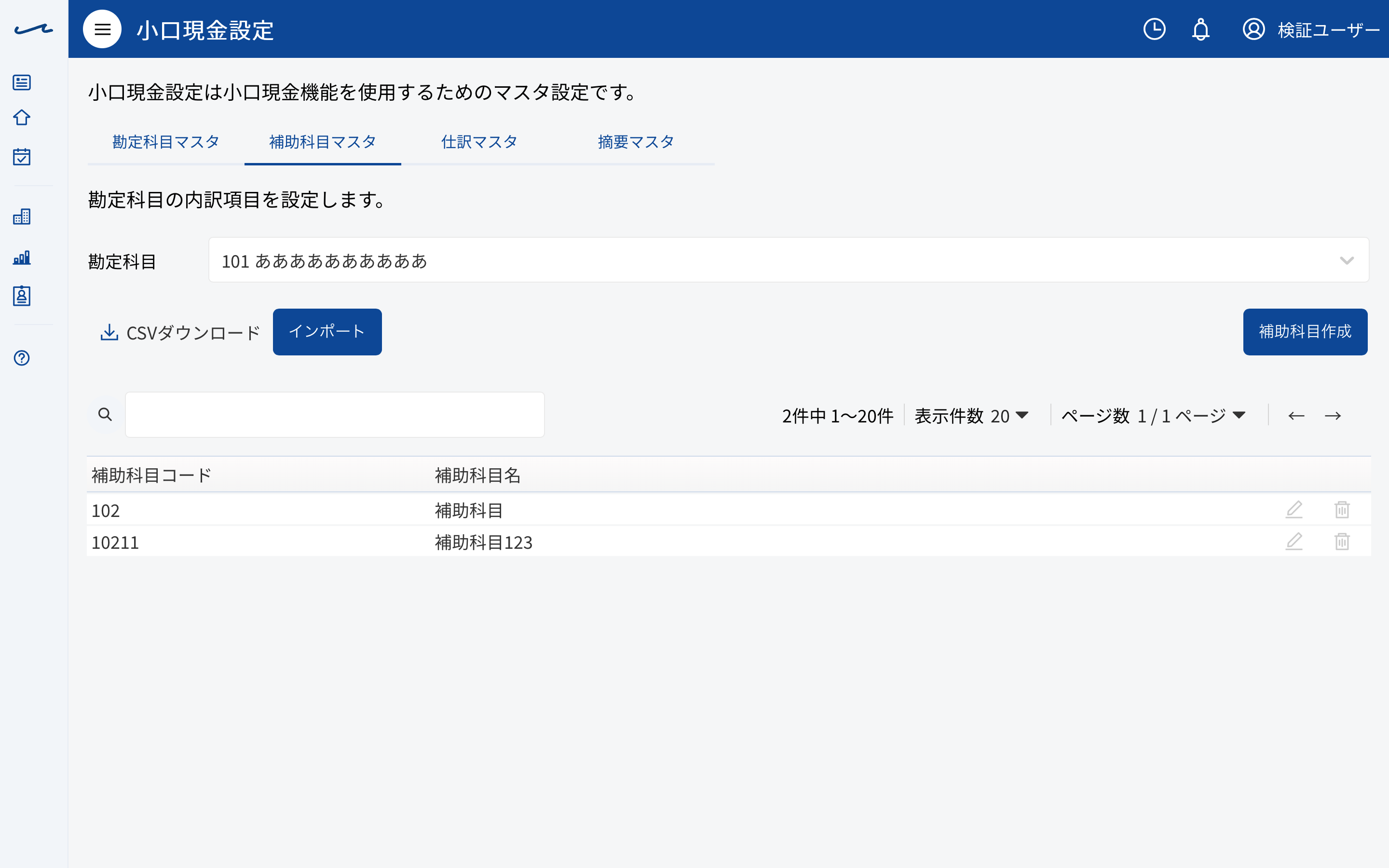Viewport: 1389px width, 868px height.
Task: Open the news list sidebar icon
Action: tap(22, 82)
